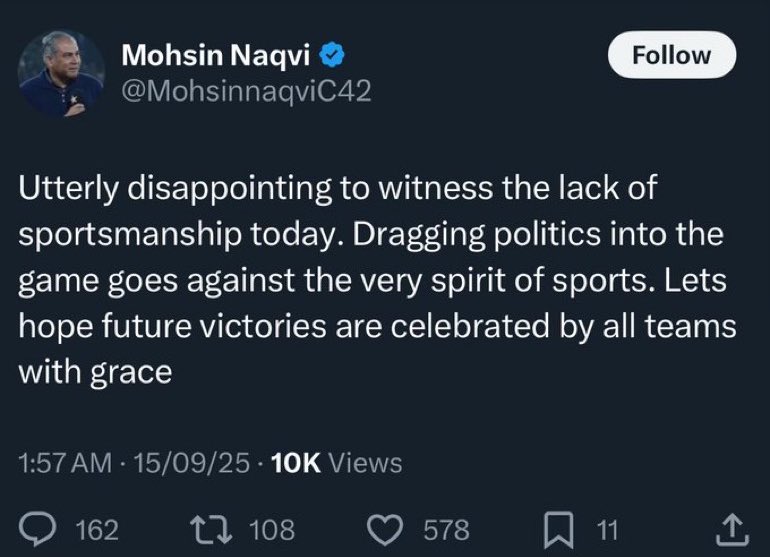
Task: Open Mohsin Naqvi's profile picture
Action: coord(61,73)
